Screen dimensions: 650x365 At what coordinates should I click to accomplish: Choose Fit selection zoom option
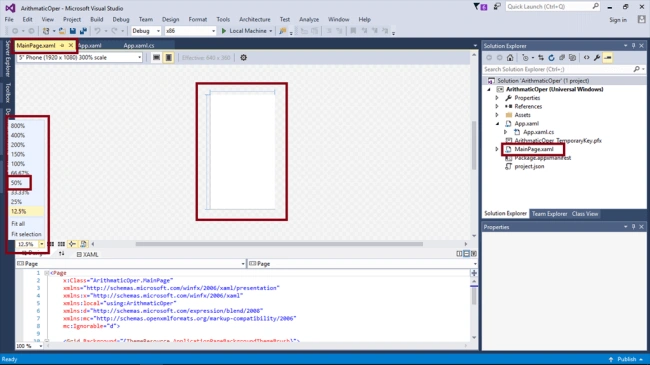tap(26, 234)
